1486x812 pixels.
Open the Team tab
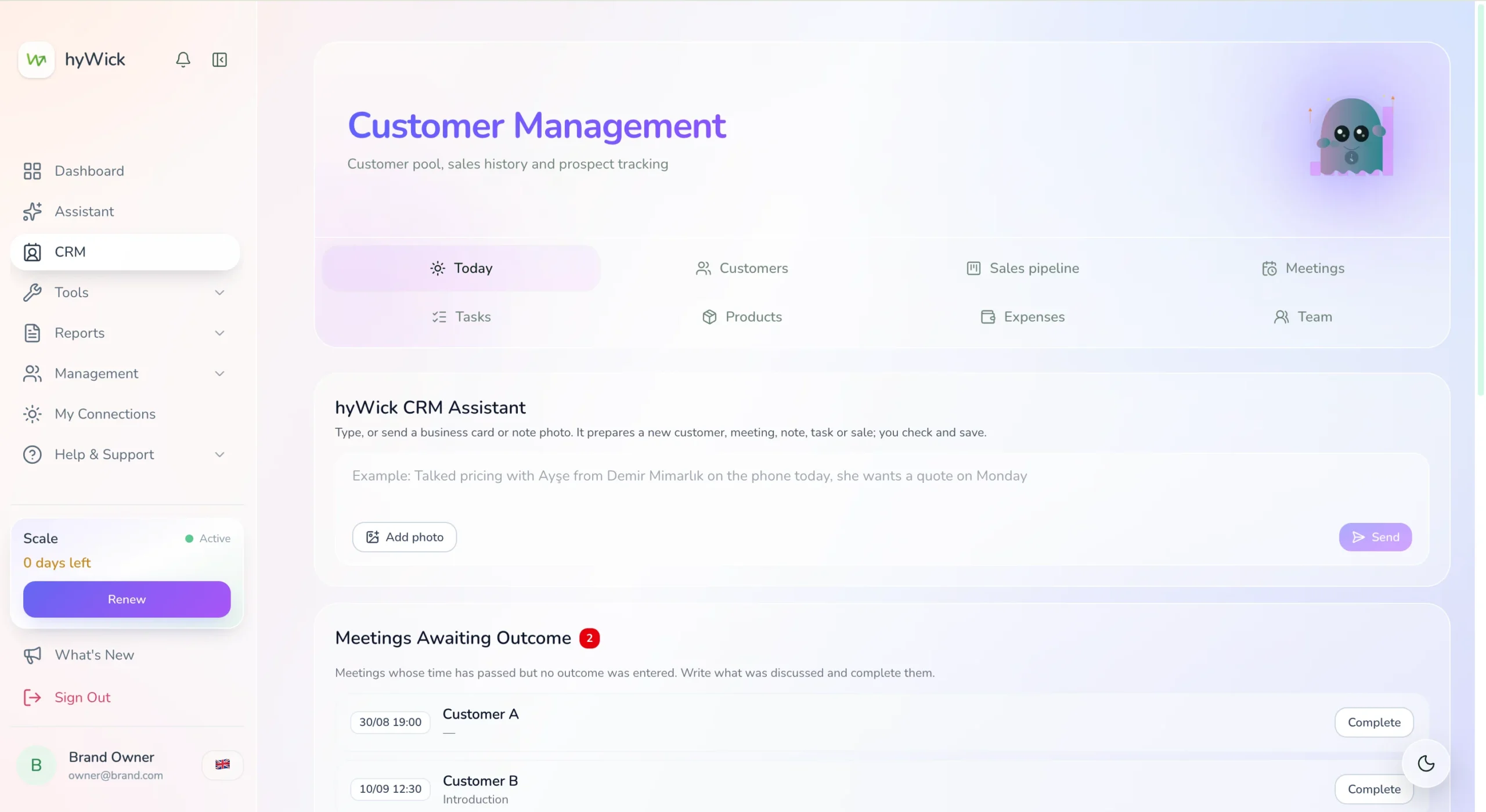point(1303,317)
